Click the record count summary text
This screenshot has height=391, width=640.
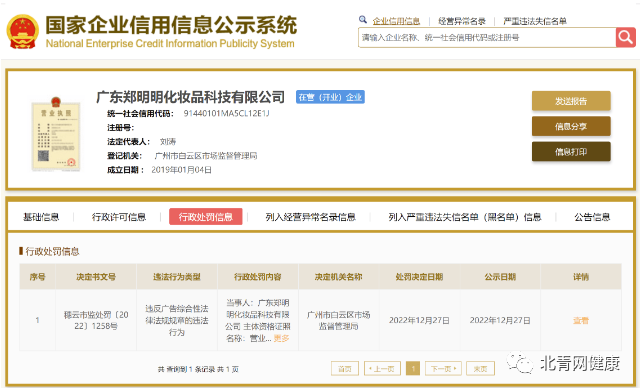pyautogui.click(x=198, y=369)
